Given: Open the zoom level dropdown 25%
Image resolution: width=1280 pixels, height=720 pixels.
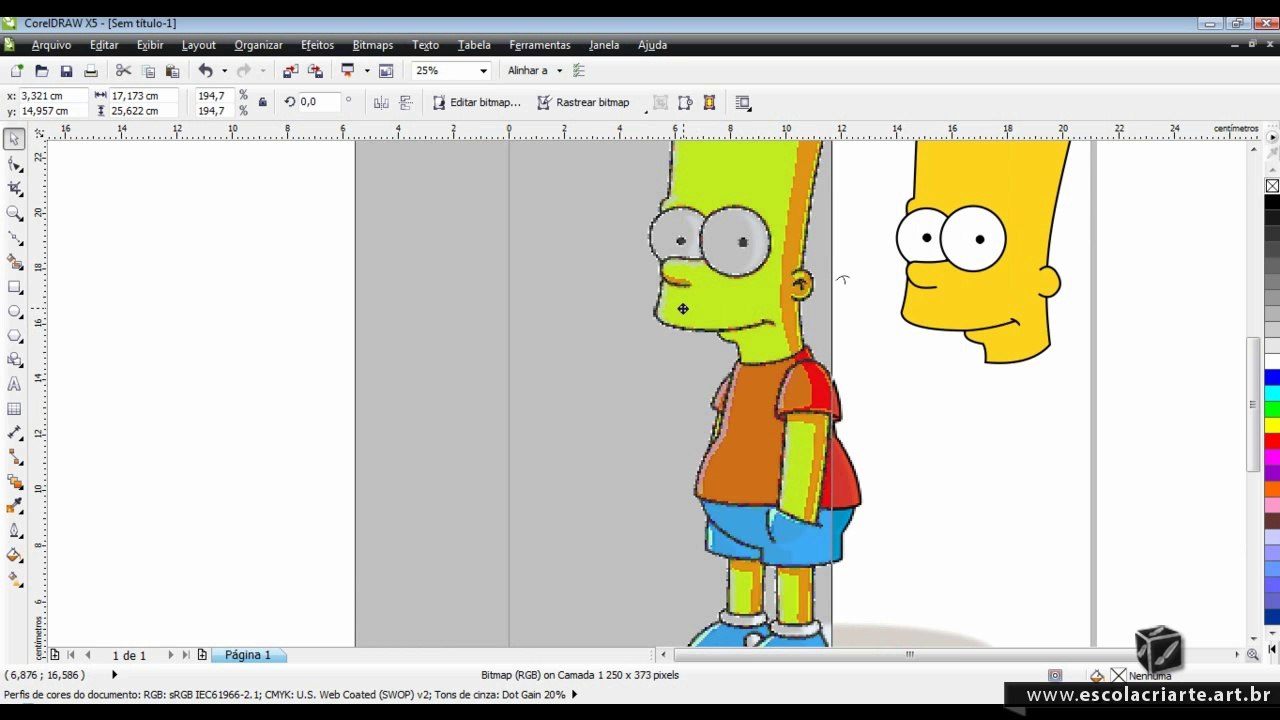Looking at the screenshot, I should click(x=483, y=71).
